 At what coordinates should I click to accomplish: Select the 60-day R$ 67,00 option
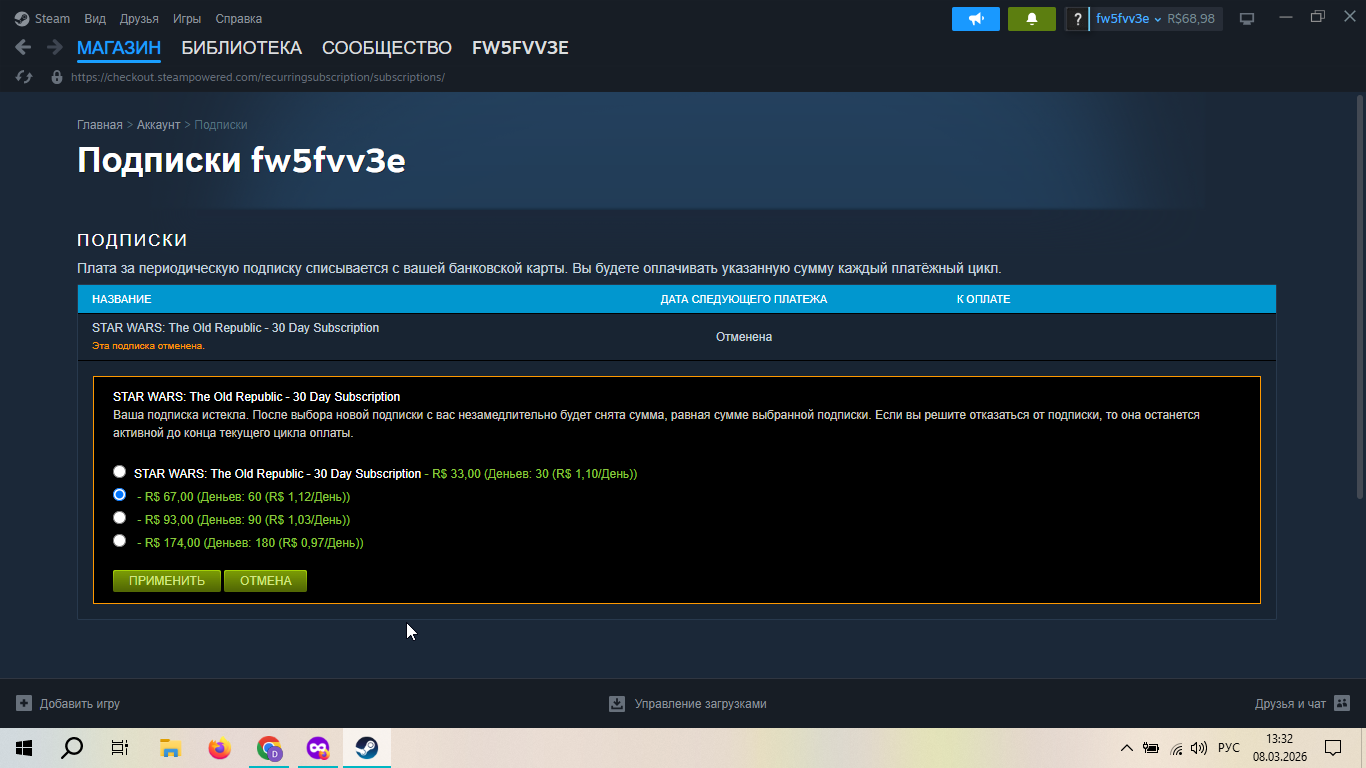point(120,495)
